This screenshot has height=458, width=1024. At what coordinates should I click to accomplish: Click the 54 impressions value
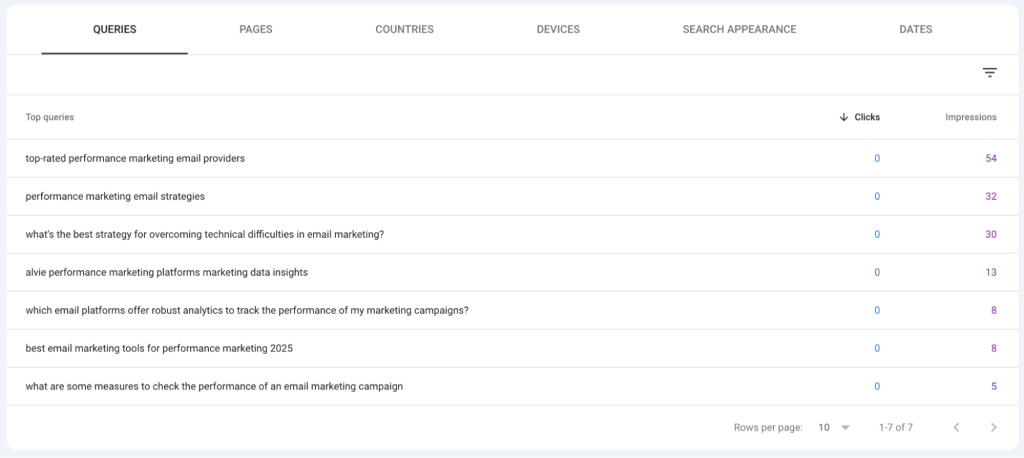coord(990,158)
